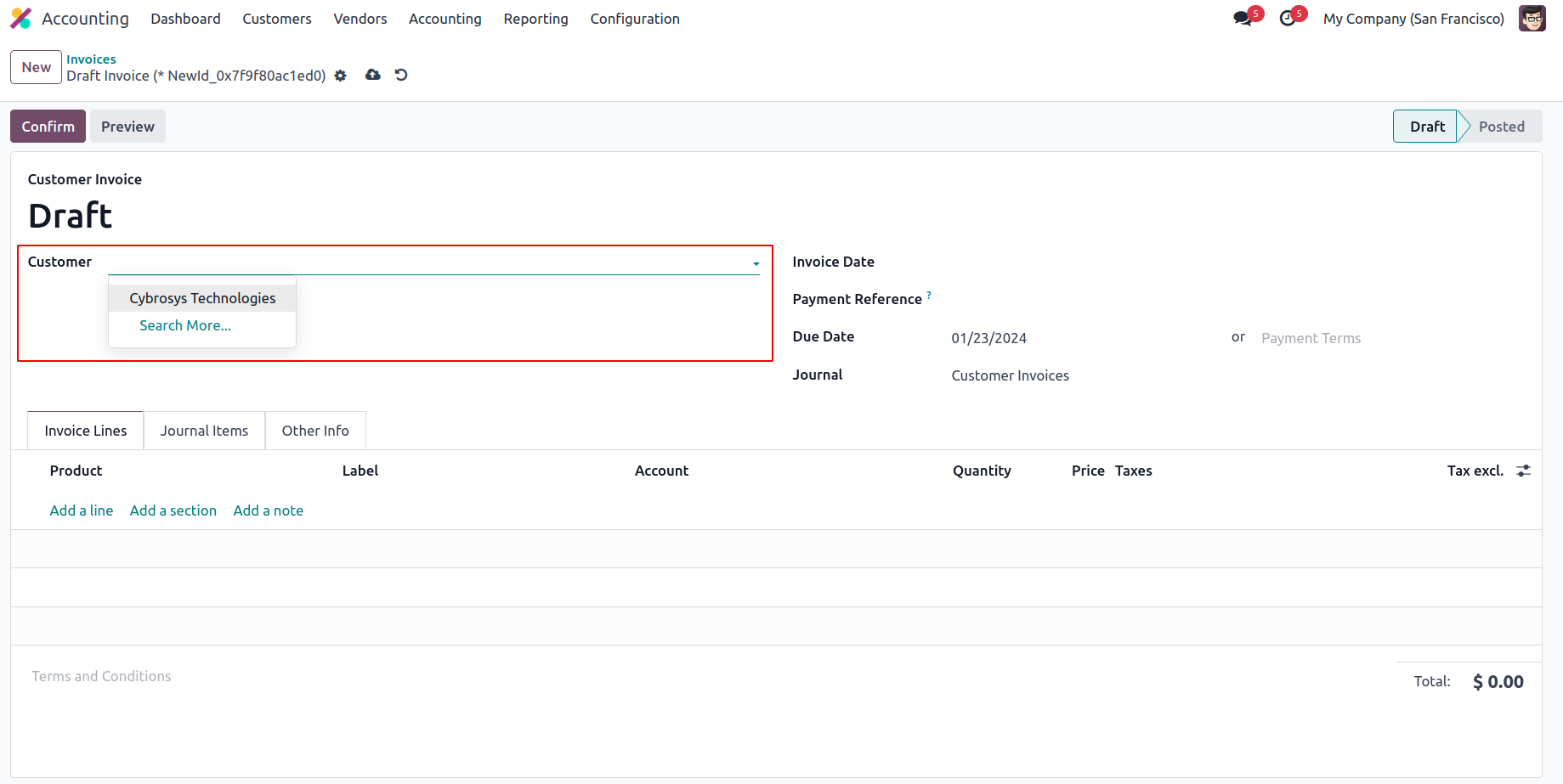Screen dimensions: 1563x784
Task: Open the My Company (San Francisco) switcher
Action: tap(1413, 19)
